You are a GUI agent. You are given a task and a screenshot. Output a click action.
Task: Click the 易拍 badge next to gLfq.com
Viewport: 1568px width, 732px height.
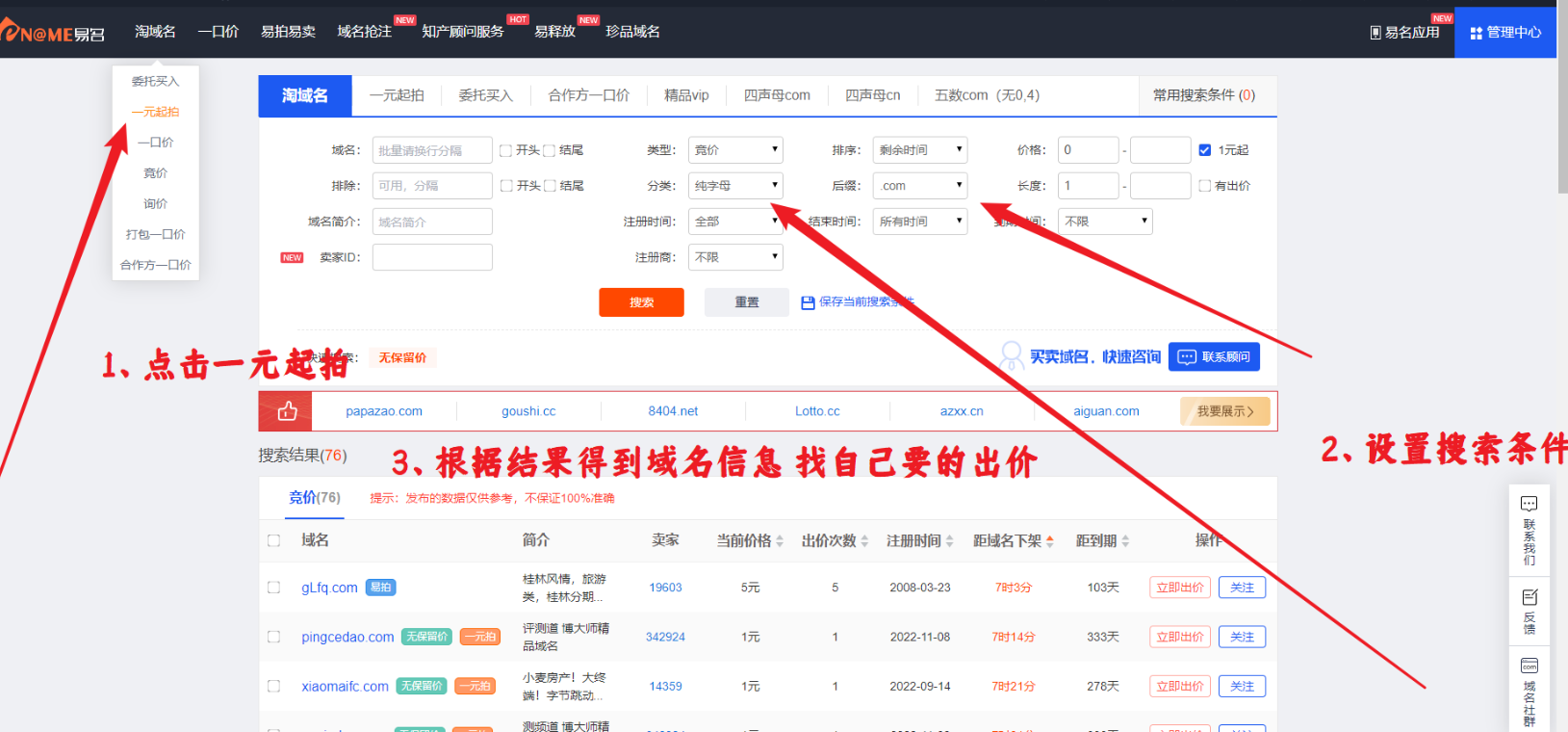coord(381,588)
